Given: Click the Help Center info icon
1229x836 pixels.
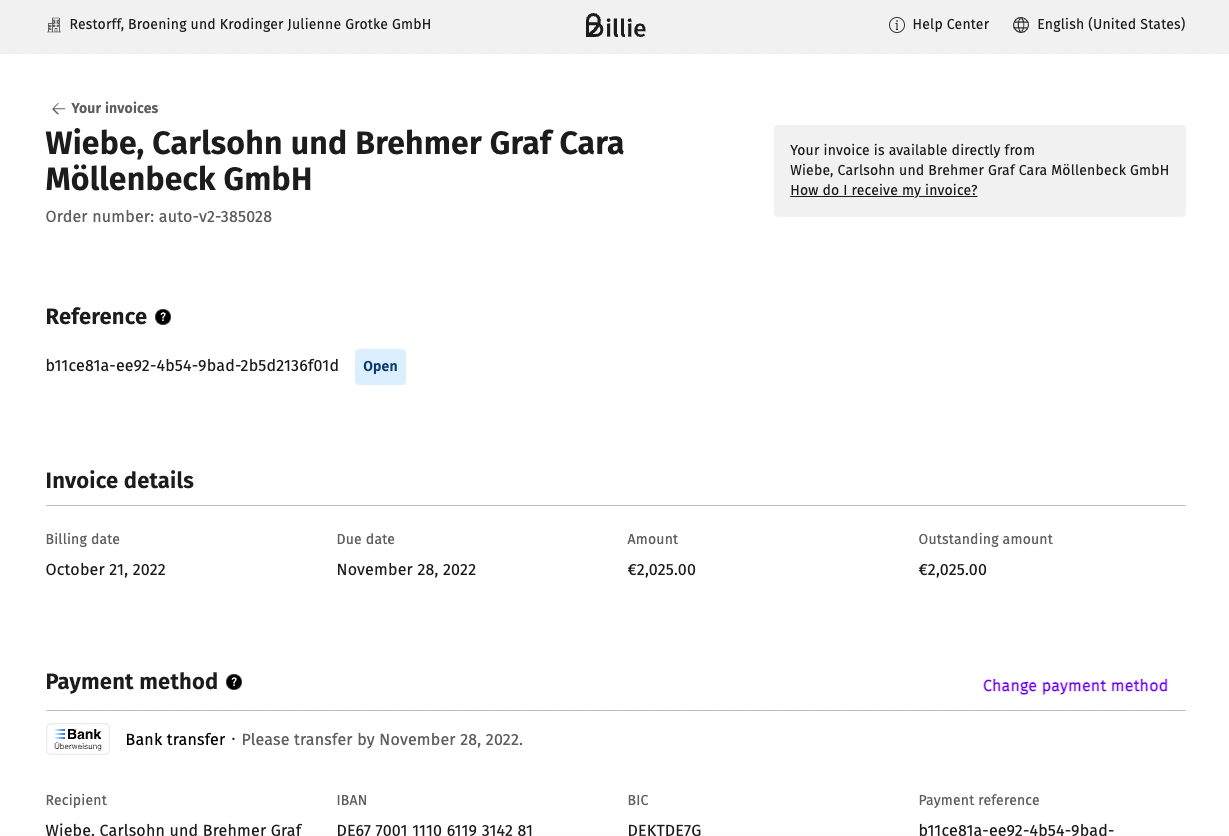Looking at the screenshot, I should pyautogui.click(x=896, y=25).
